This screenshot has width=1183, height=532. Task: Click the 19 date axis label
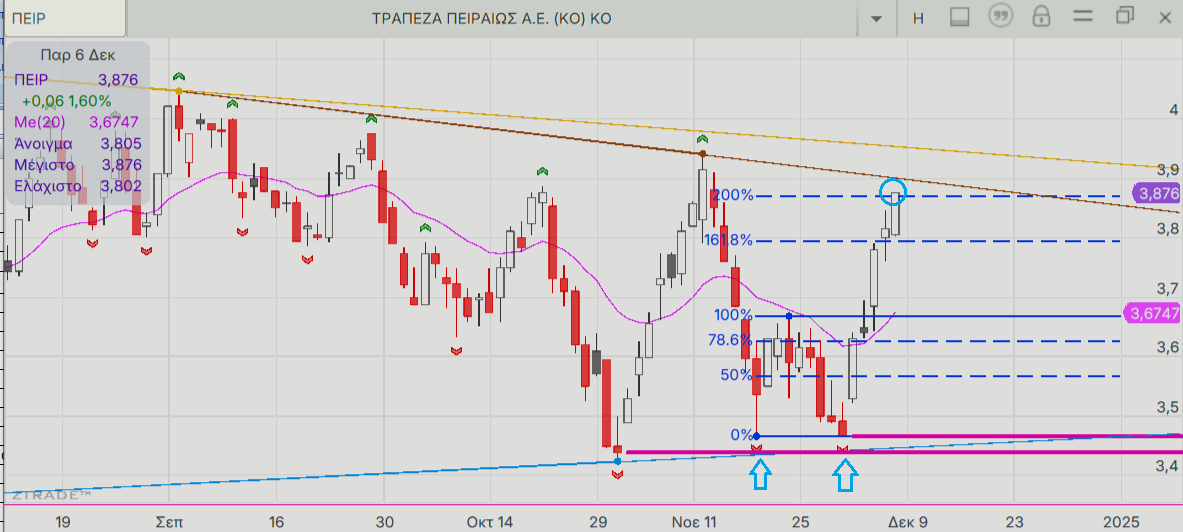(63, 521)
